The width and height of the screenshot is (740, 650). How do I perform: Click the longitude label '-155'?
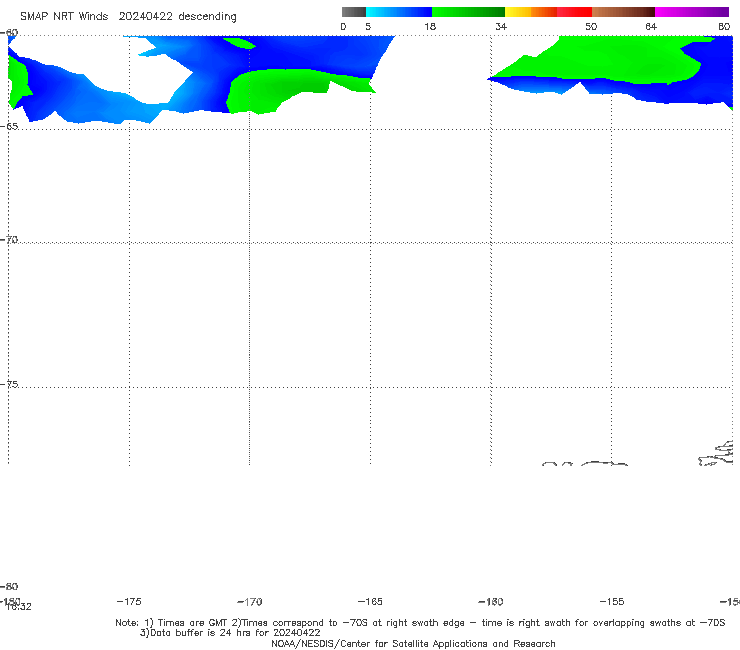[612, 601]
